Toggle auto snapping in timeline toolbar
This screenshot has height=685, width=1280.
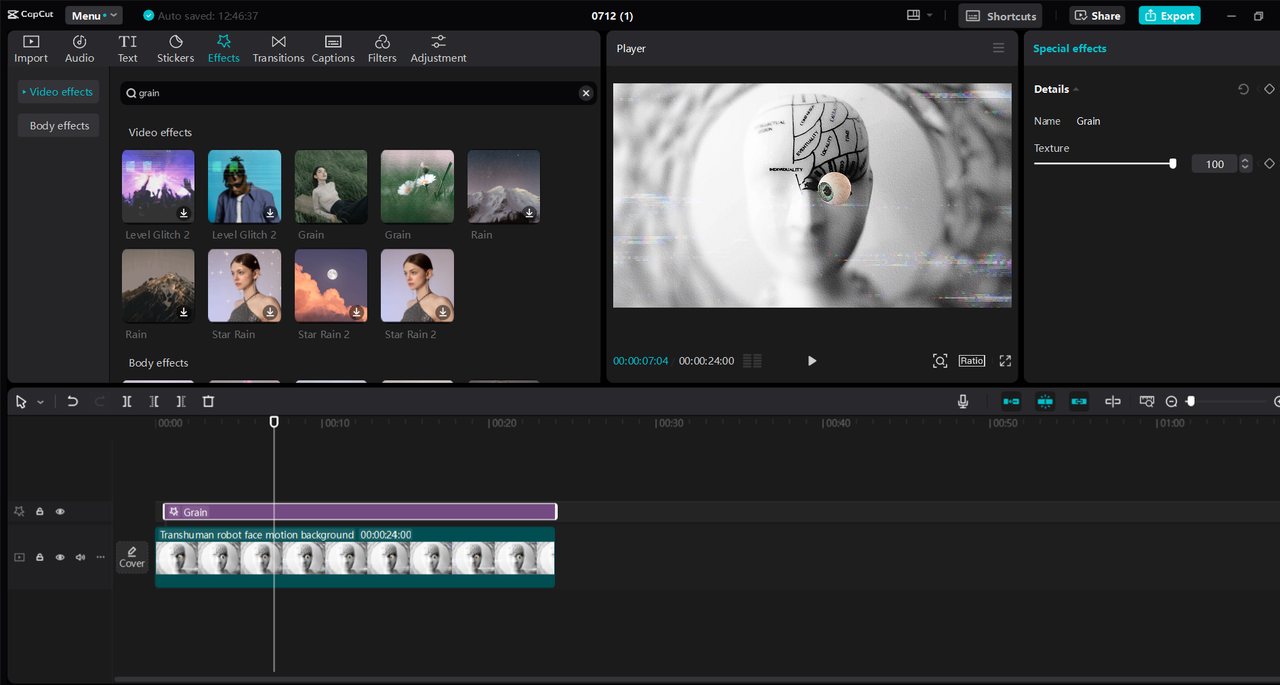(1045, 401)
